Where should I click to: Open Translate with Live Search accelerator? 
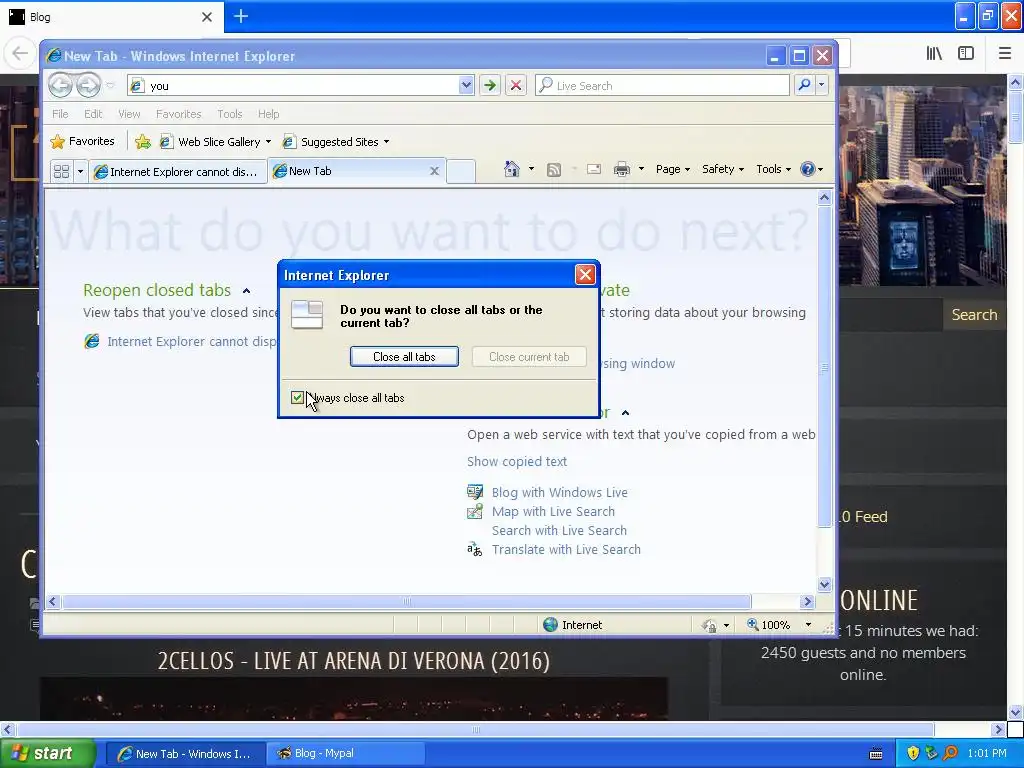click(554, 549)
